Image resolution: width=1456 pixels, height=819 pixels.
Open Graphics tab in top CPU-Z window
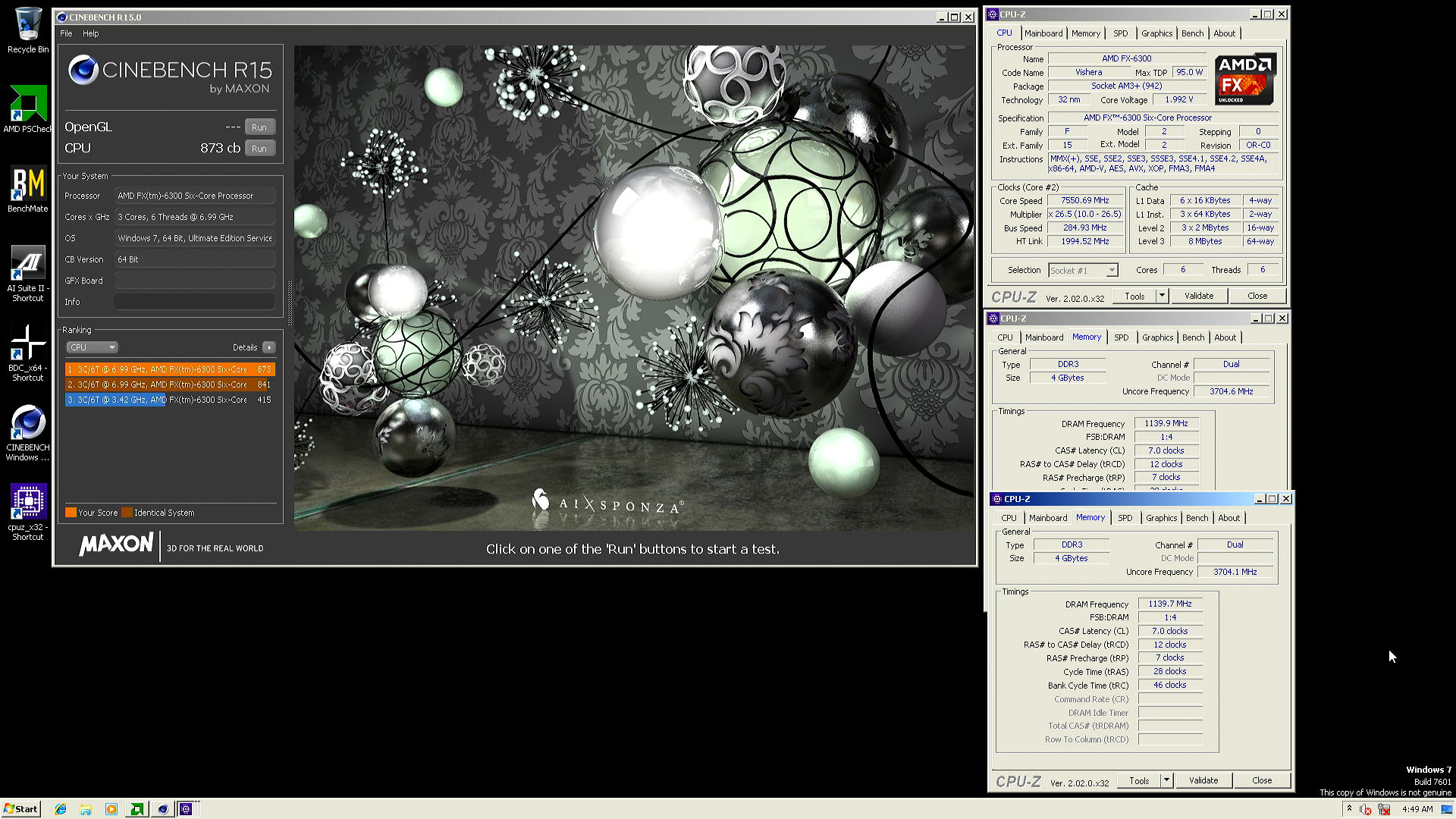(x=1156, y=33)
